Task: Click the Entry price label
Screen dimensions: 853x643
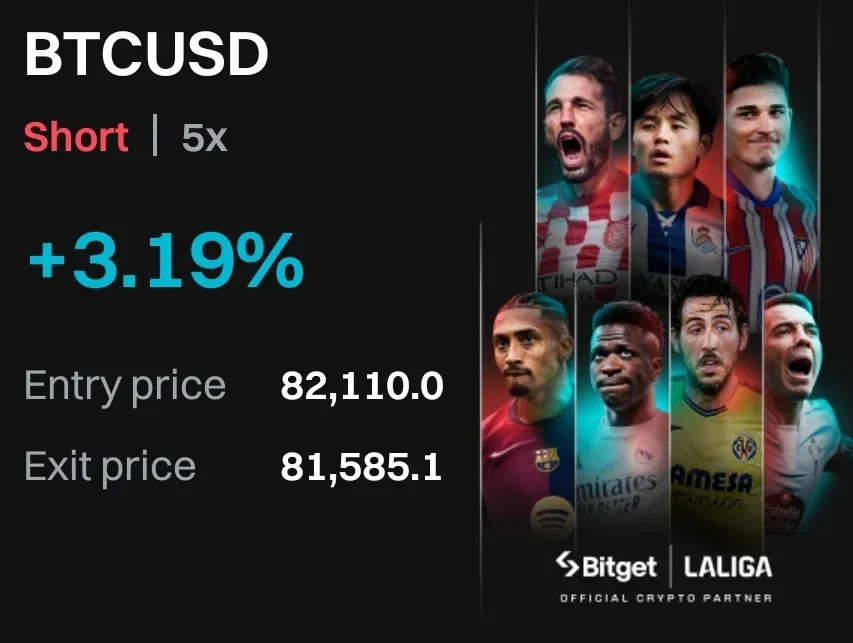Action: point(125,386)
